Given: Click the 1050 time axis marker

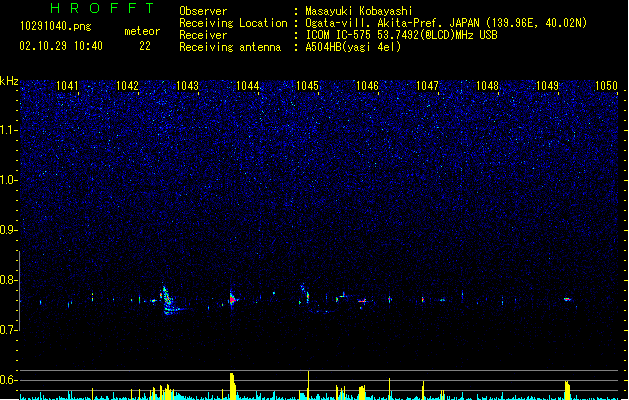Looking at the screenshot, I should click(606, 85).
